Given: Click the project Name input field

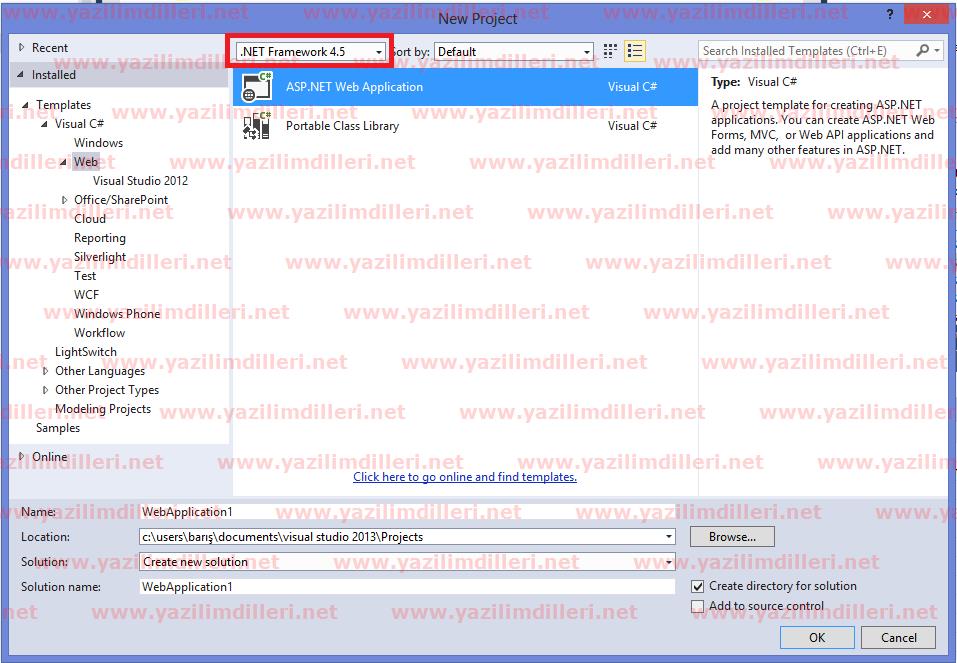Looking at the screenshot, I should pyautogui.click(x=407, y=512).
